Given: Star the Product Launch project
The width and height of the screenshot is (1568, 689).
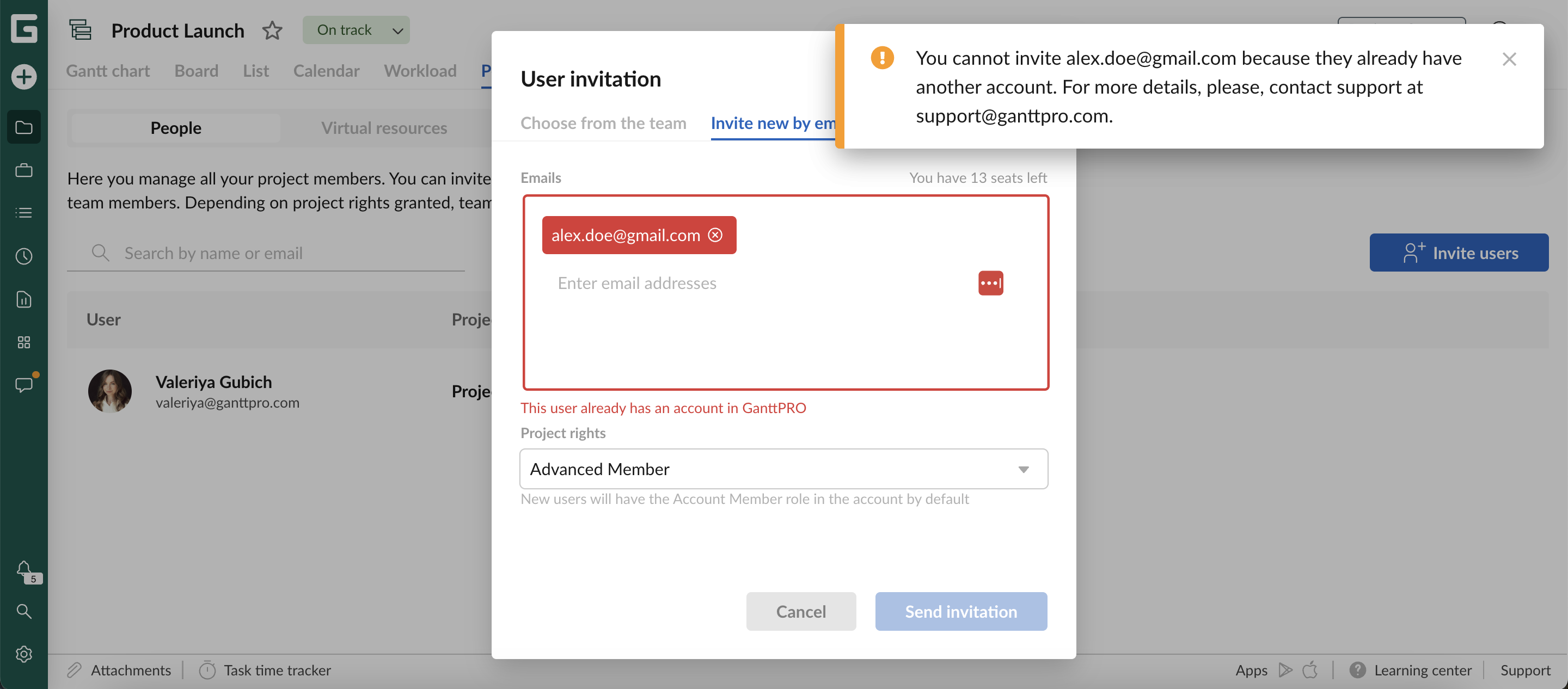Looking at the screenshot, I should point(272,30).
